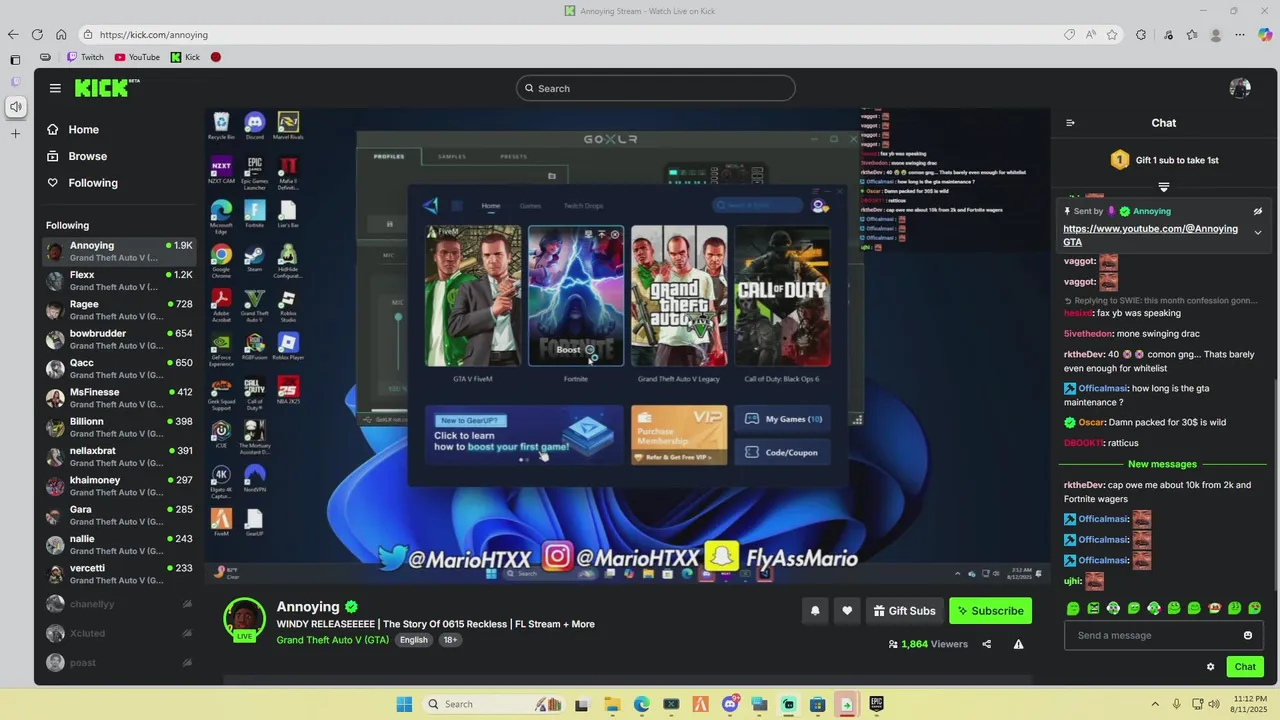Select the angry green emote second in the row
This screenshot has width=1280, height=720.
tap(1093, 608)
